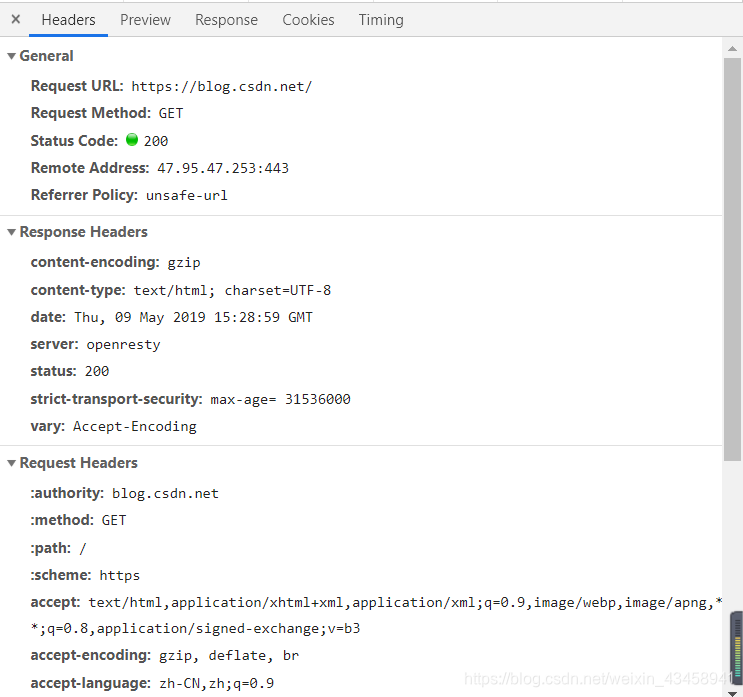Click the green status code indicator
This screenshot has height=697, width=743.
click(x=132, y=140)
